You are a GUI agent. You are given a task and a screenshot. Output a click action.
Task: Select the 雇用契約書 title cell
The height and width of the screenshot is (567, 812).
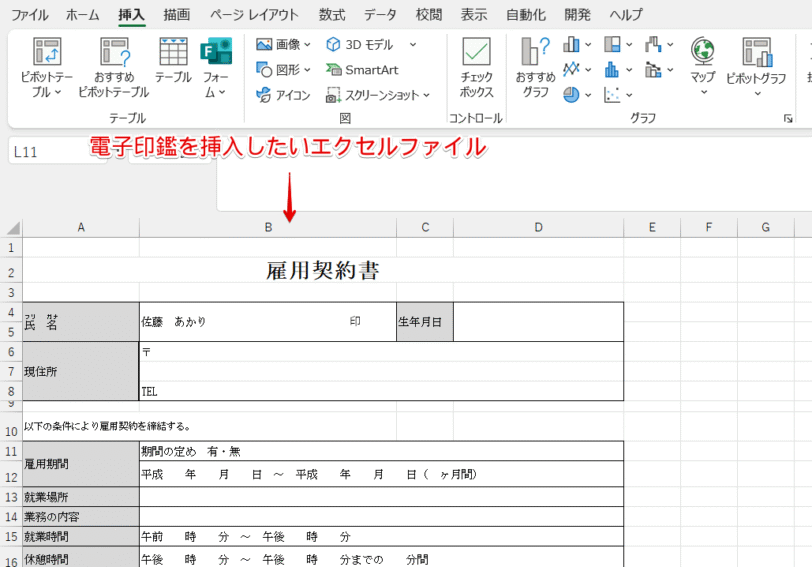(x=323, y=270)
